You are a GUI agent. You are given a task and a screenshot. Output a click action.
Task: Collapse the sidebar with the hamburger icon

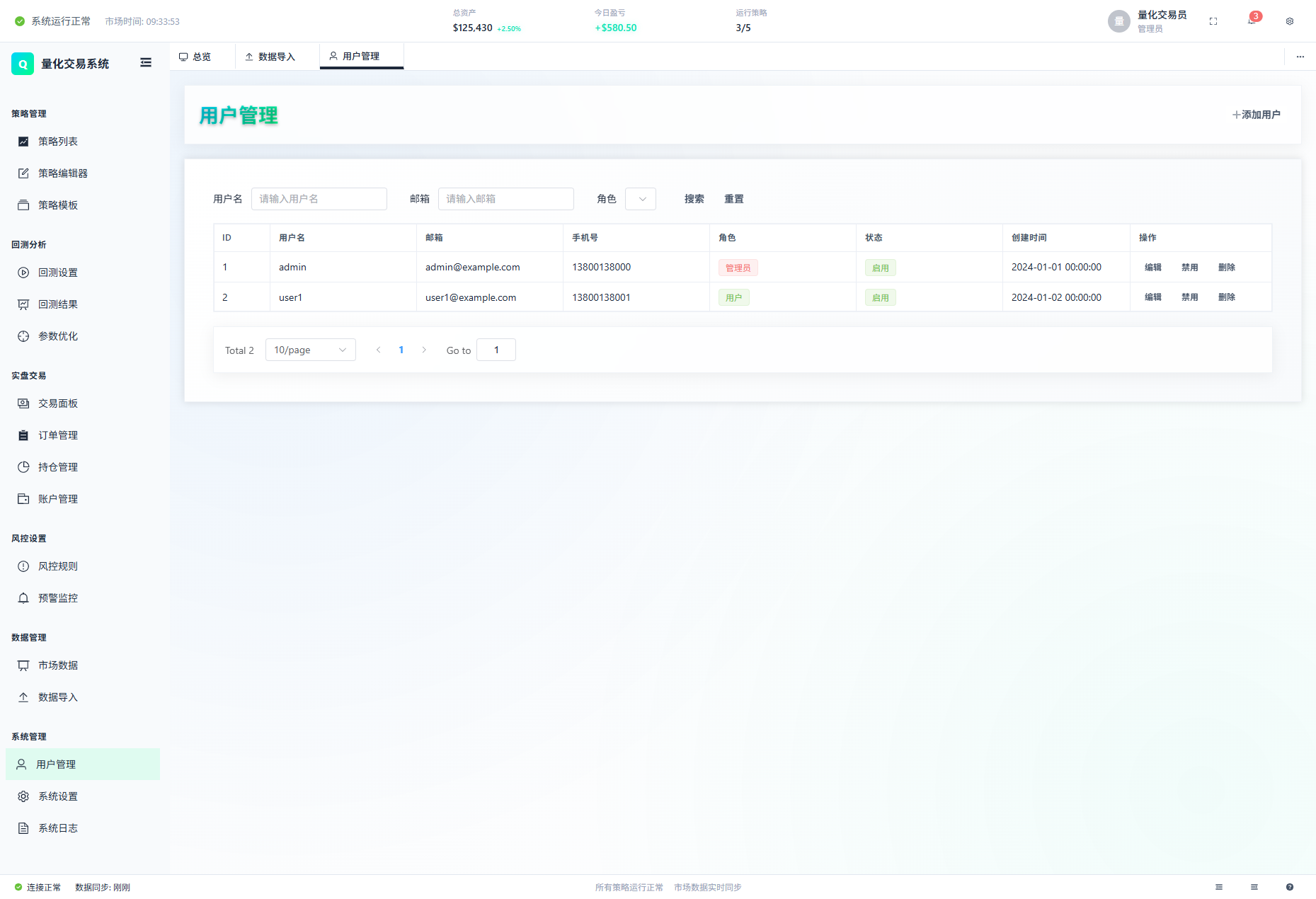coord(146,63)
